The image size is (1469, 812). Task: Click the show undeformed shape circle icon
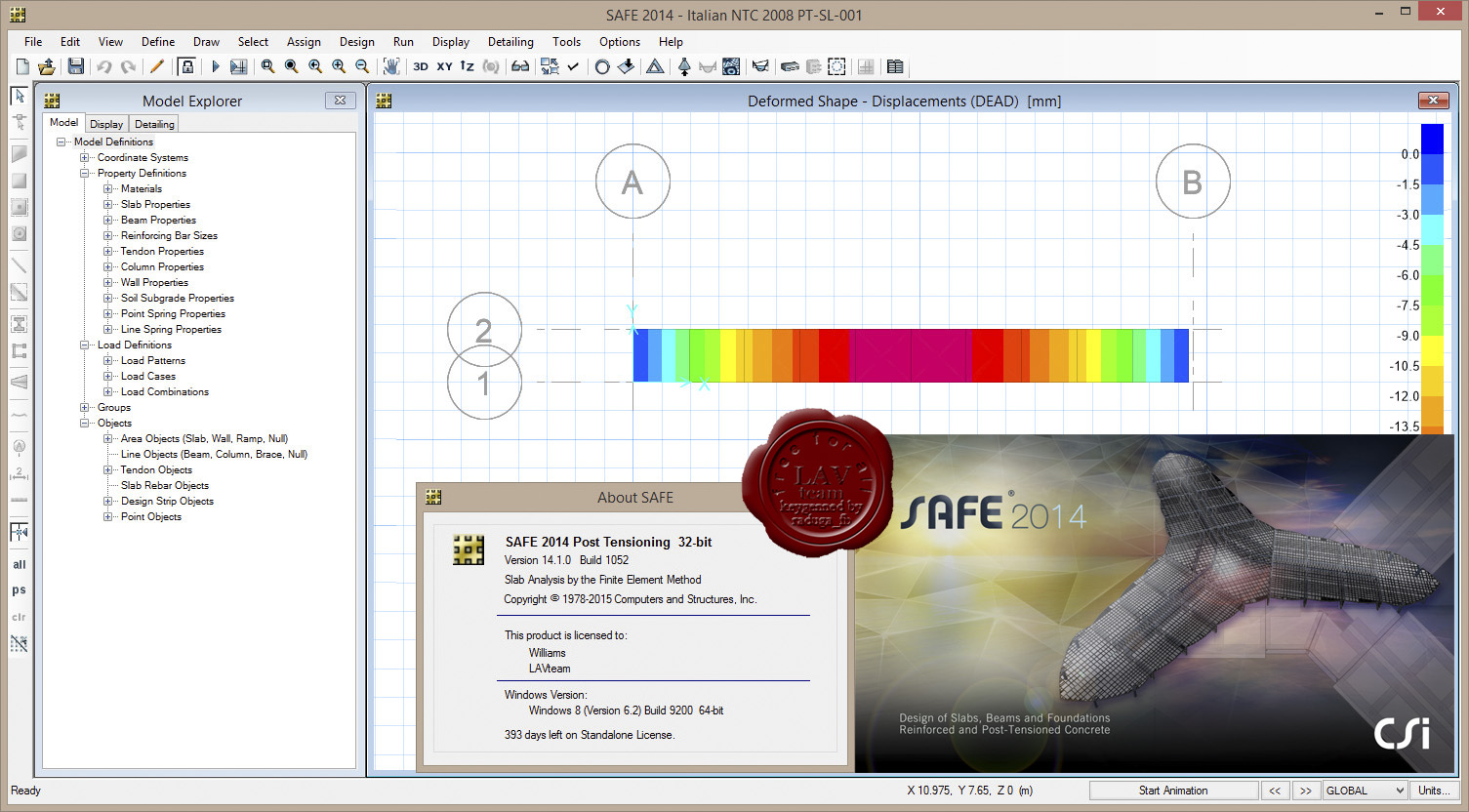point(602,66)
